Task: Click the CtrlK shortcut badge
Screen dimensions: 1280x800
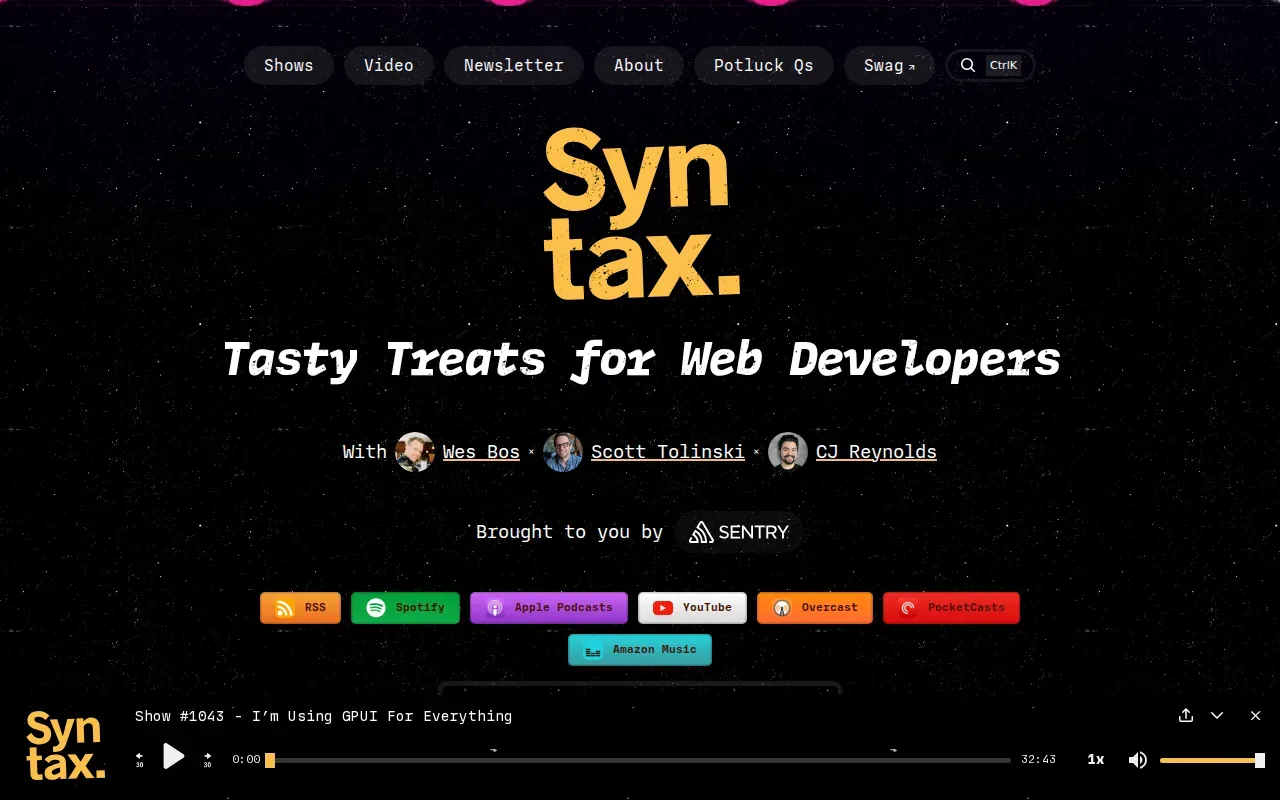Action: pos(1003,66)
